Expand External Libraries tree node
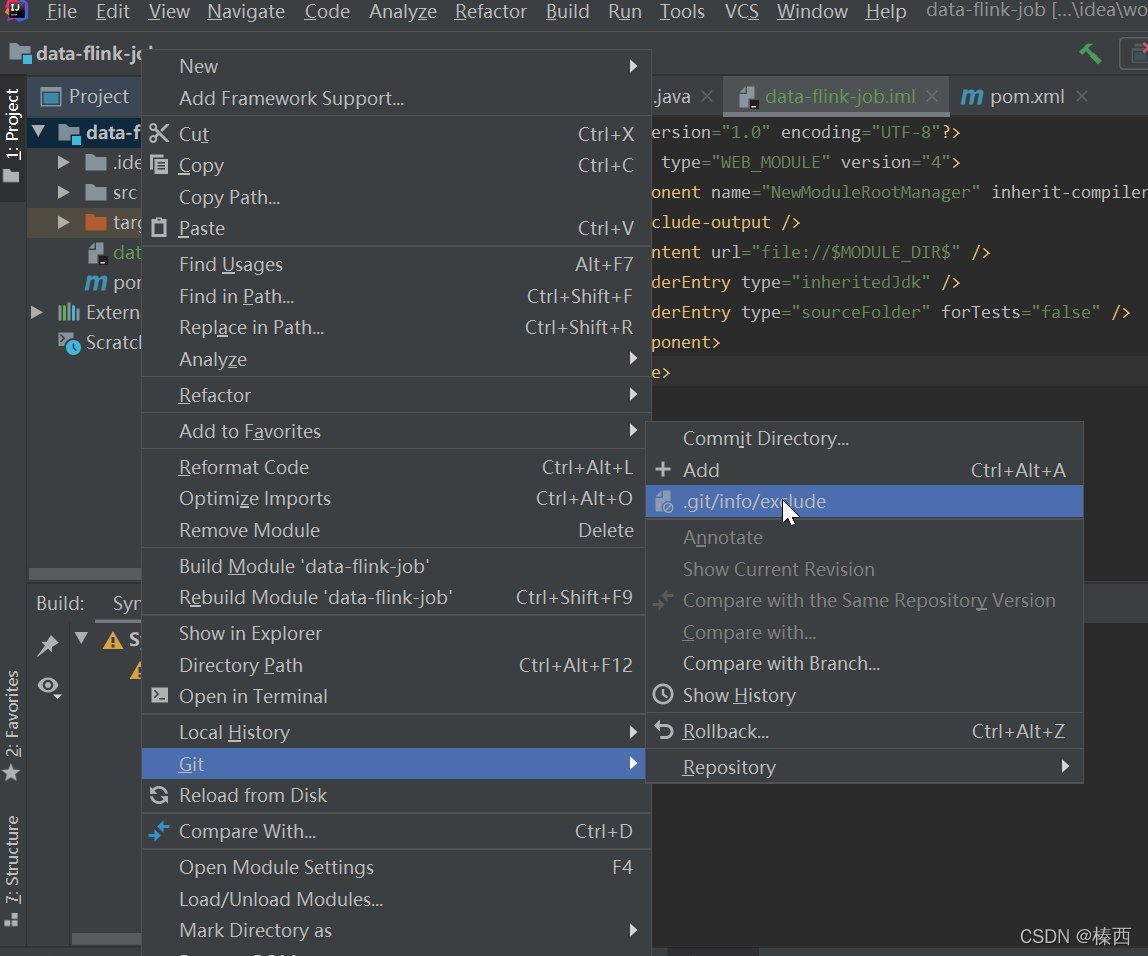1148x956 pixels. tap(37, 312)
